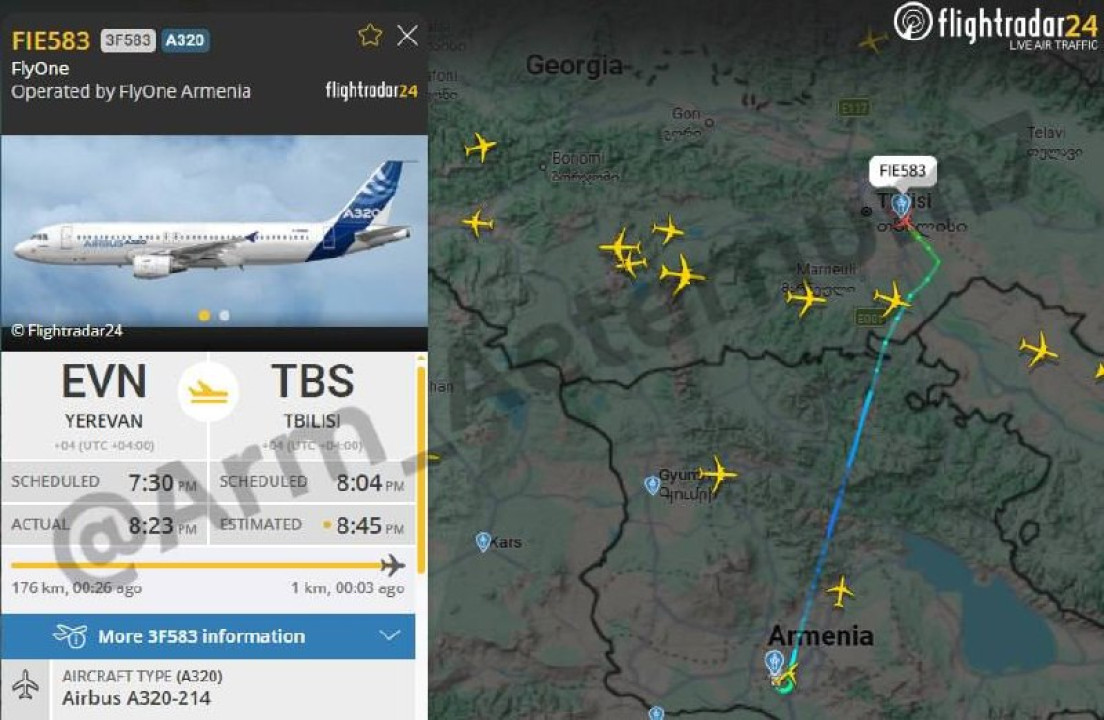
Task: Click the chevron on the blue information bar
Action: 389,636
